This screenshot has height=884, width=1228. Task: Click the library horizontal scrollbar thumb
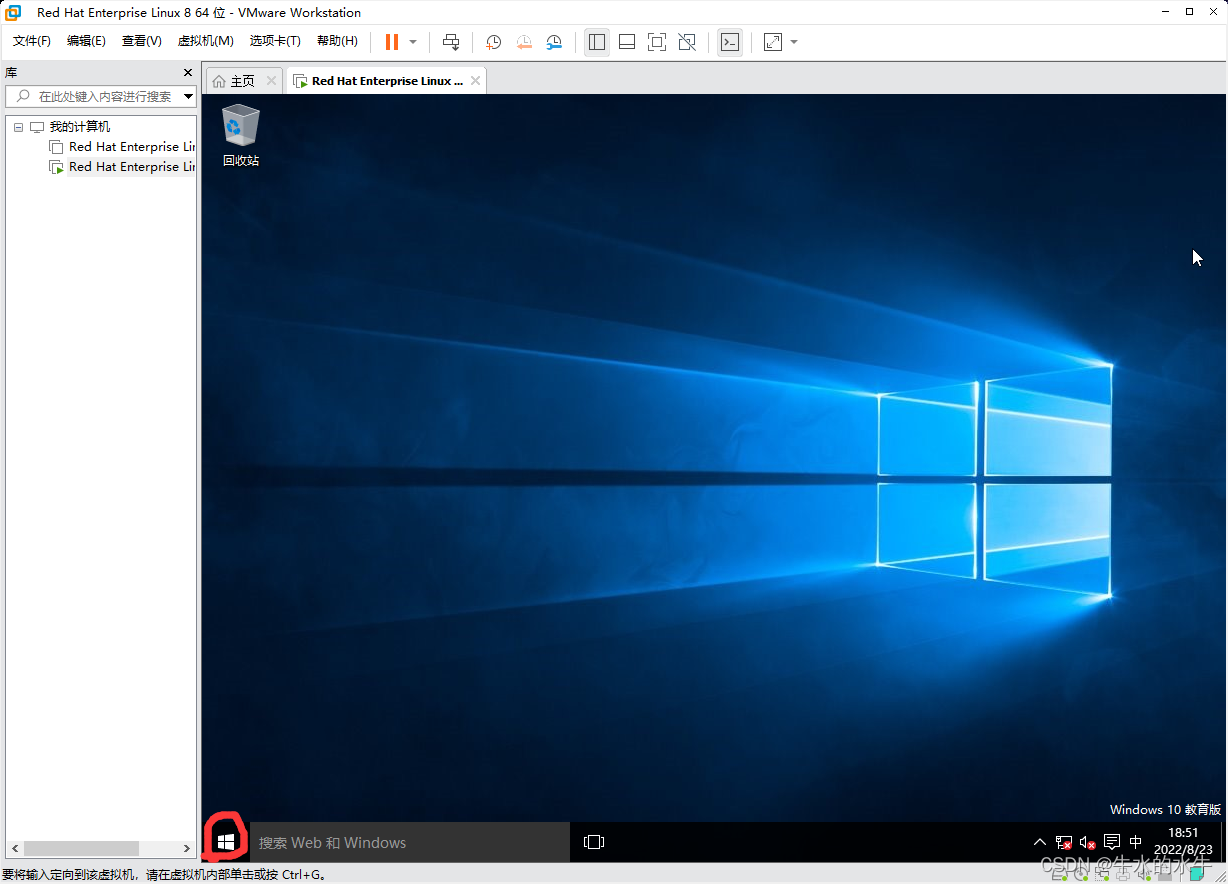(x=81, y=848)
